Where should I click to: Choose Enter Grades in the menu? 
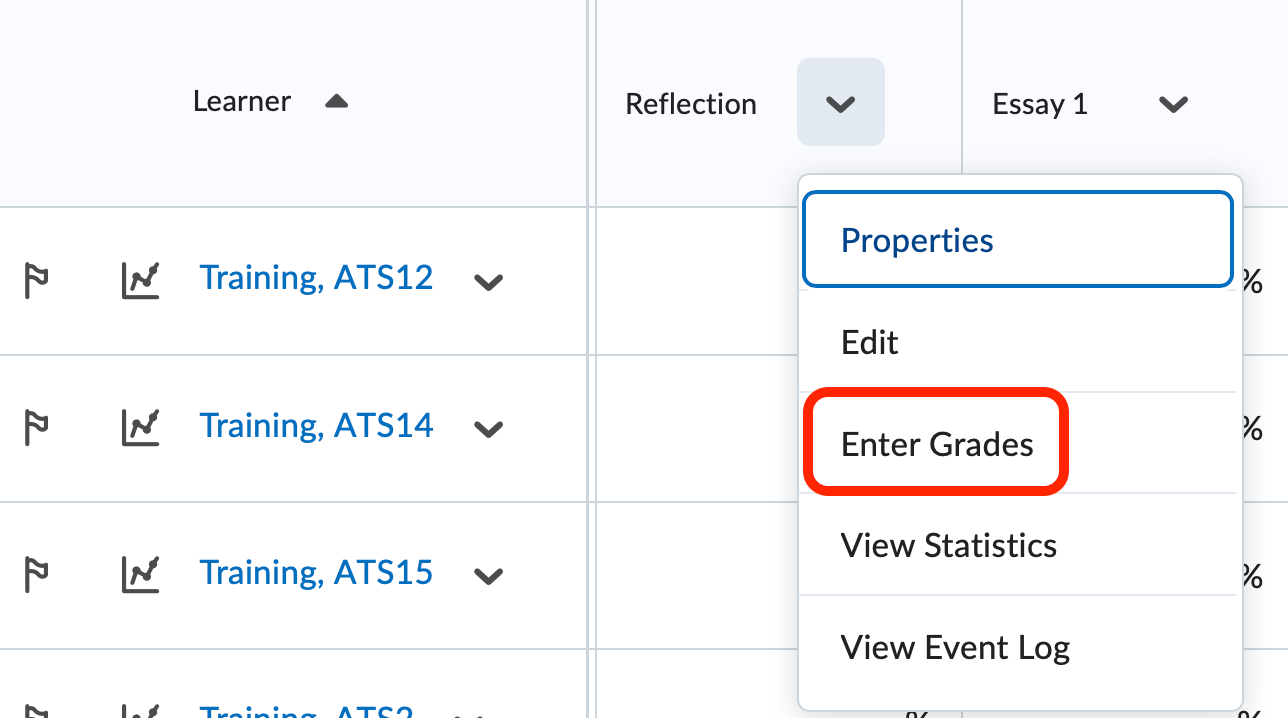(x=936, y=444)
